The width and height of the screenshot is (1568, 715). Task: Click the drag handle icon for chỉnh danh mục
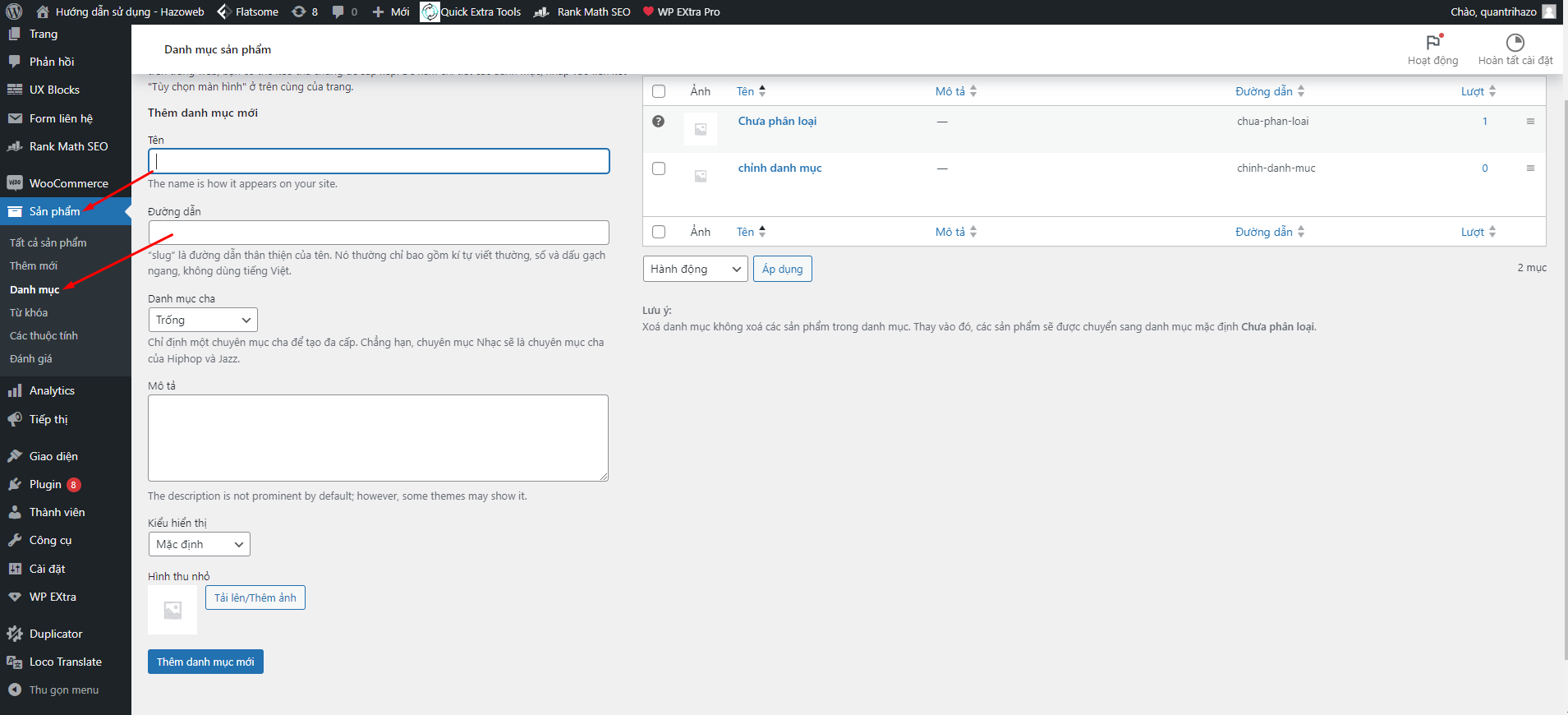pyautogui.click(x=1530, y=168)
